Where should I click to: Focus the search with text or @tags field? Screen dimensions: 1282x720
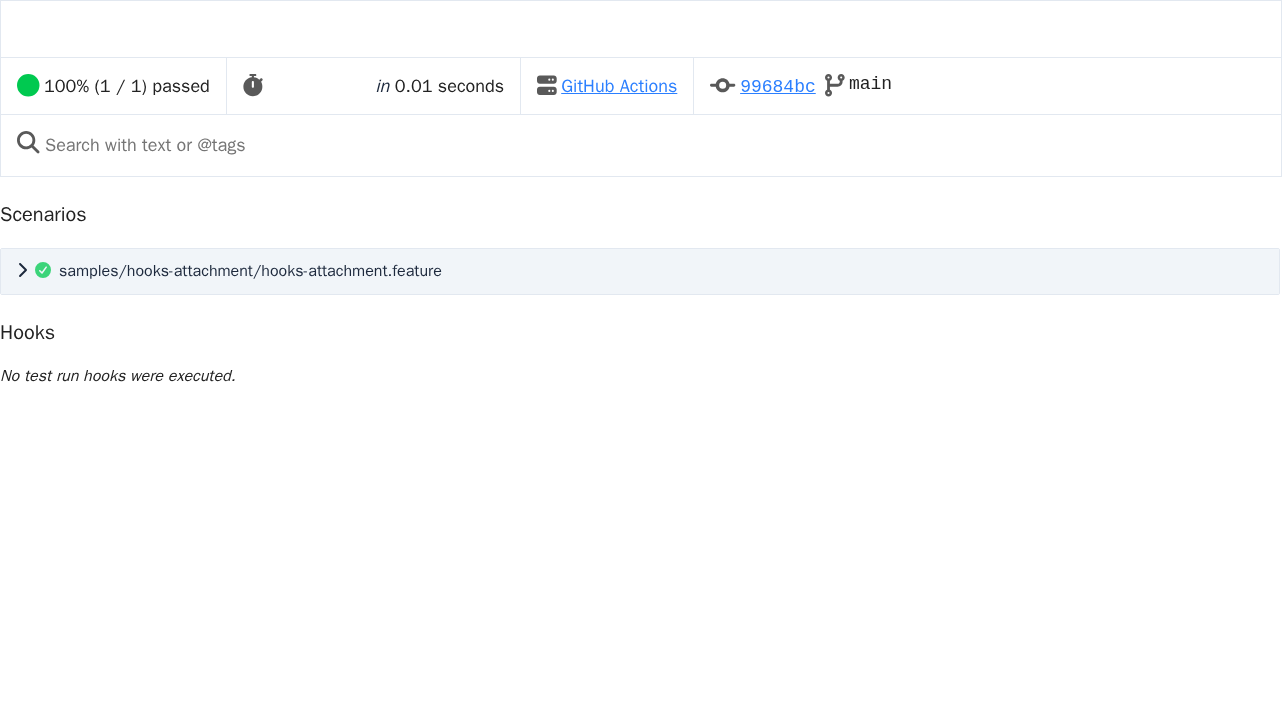(640, 145)
